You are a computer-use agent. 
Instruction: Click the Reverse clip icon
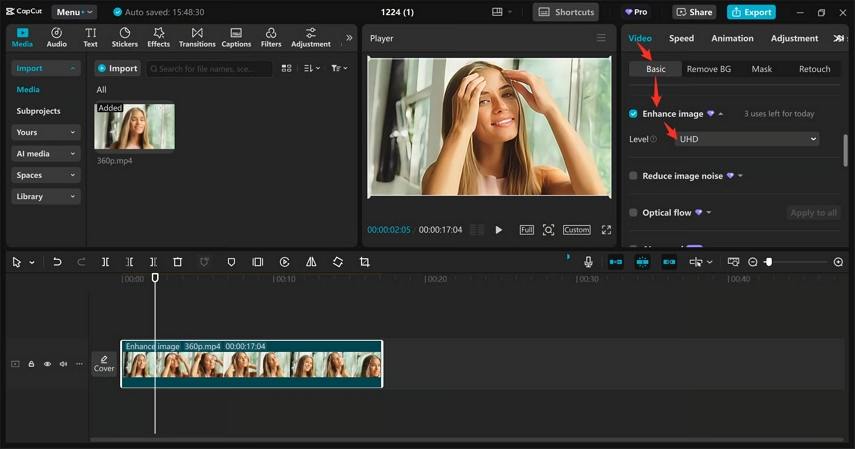pyautogui.click(x=284, y=262)
